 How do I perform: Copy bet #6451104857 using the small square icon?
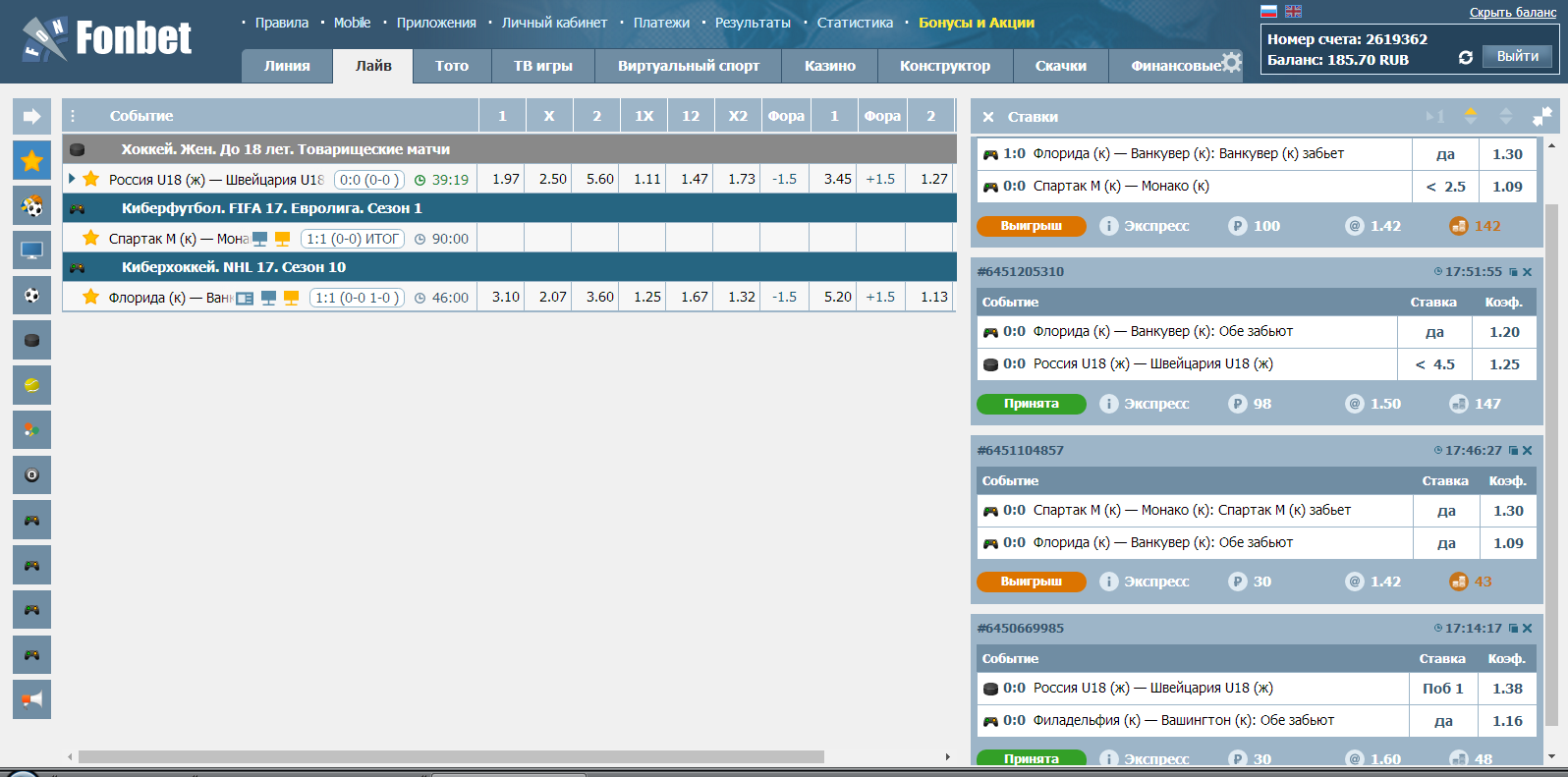[x=1514, y=451]
